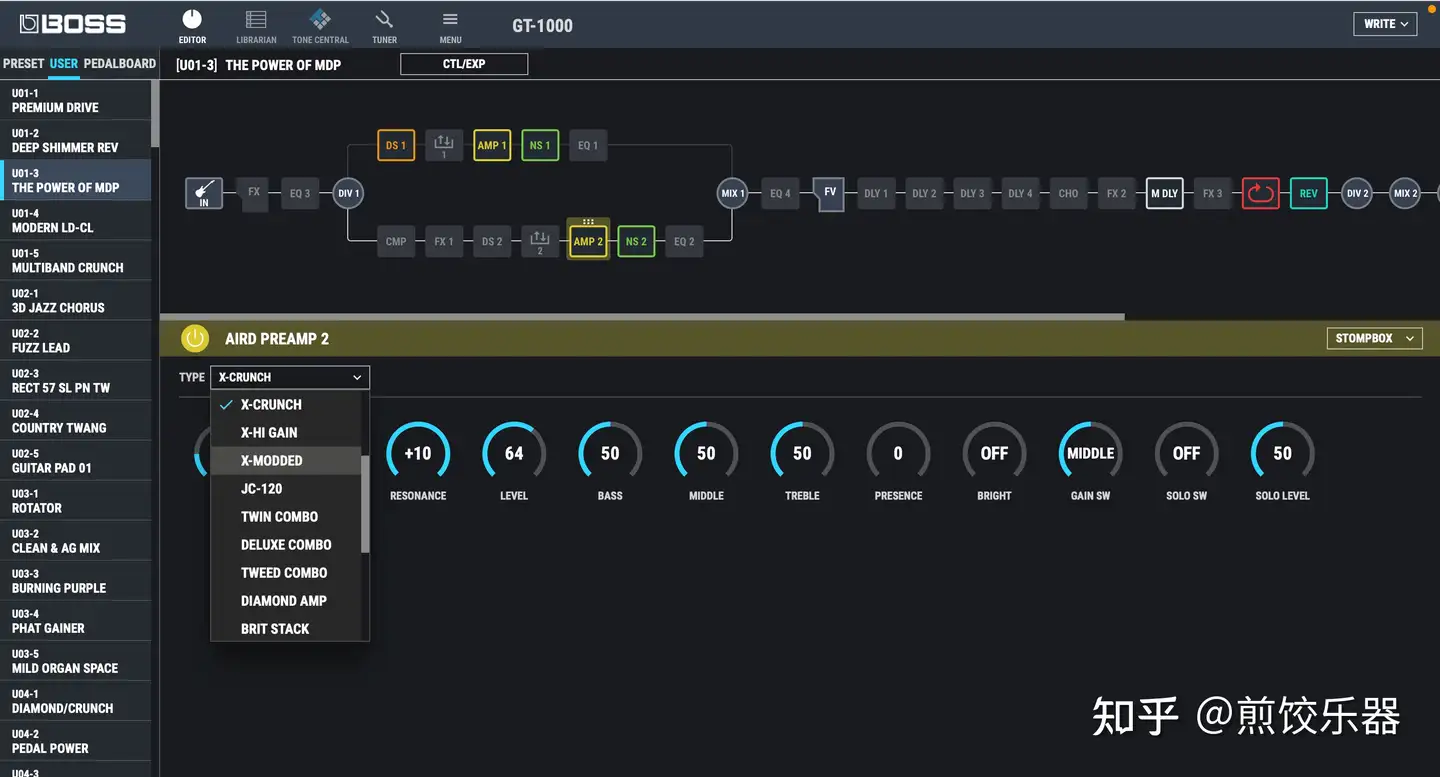
Task: Select patch U02-2 FUZZ LEAD
Action: (x=75, y=340)
